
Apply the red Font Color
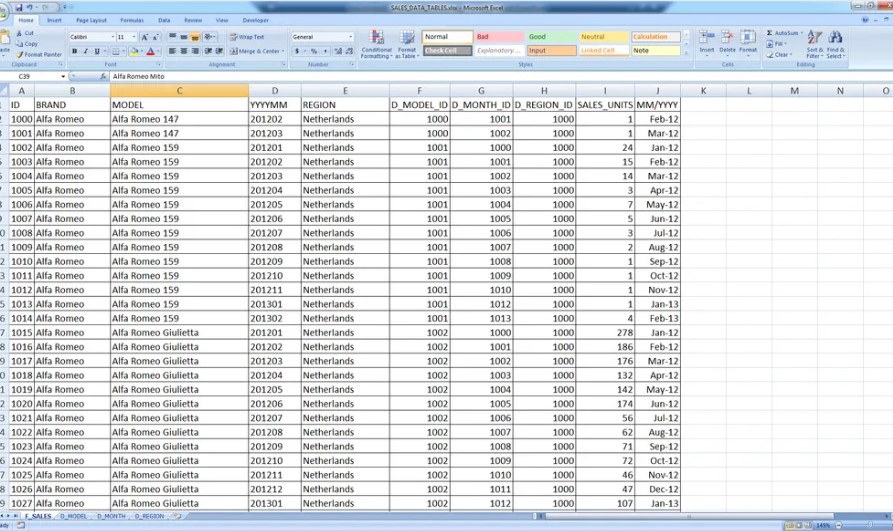[x=150, y=51]
